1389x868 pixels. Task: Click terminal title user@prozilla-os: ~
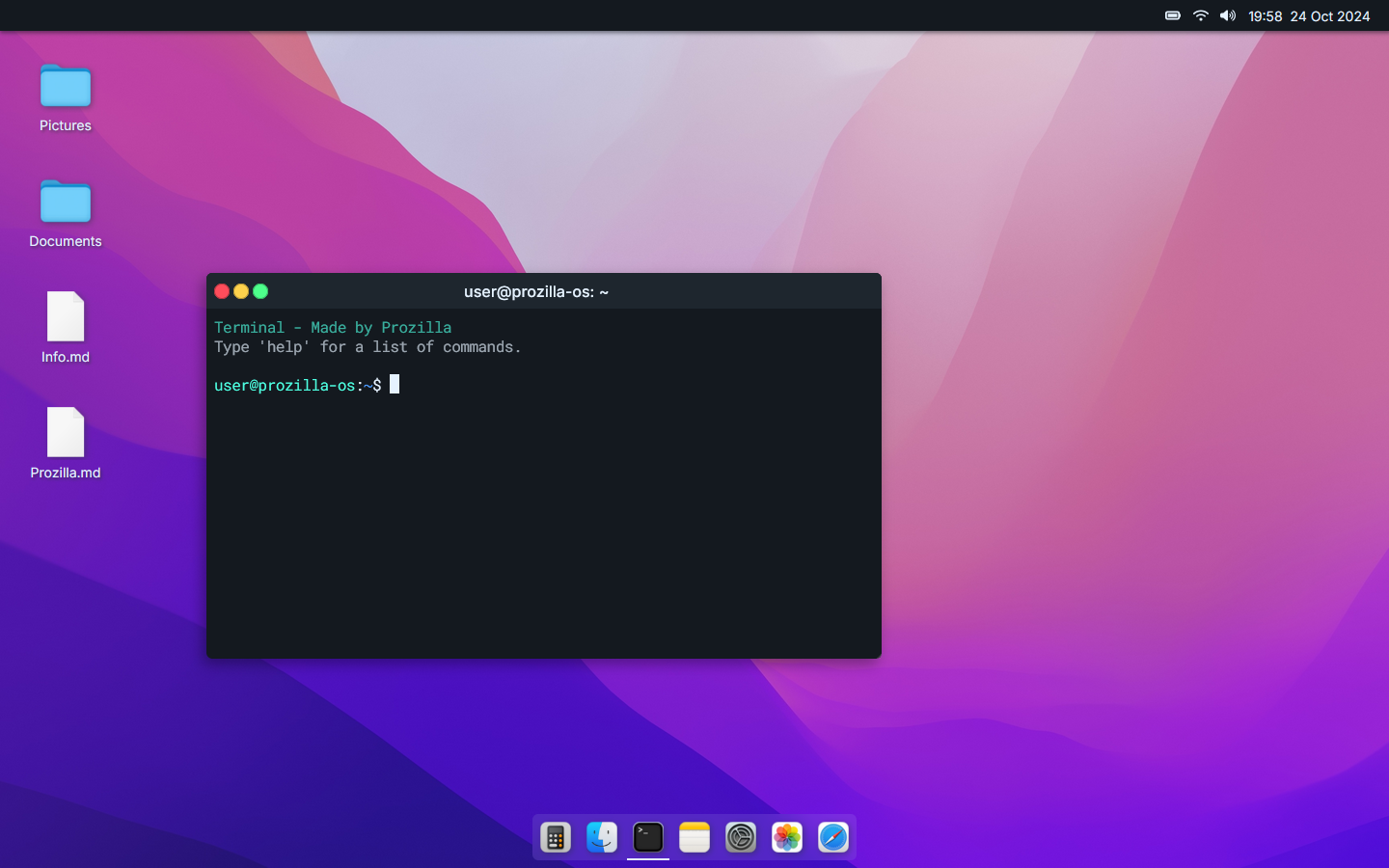536,291
